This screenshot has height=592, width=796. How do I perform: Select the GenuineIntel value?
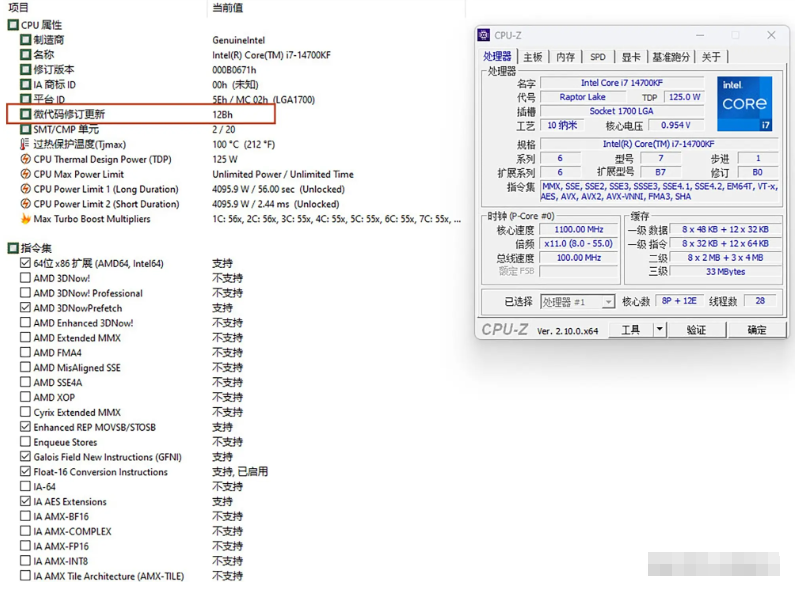point(239,40)
